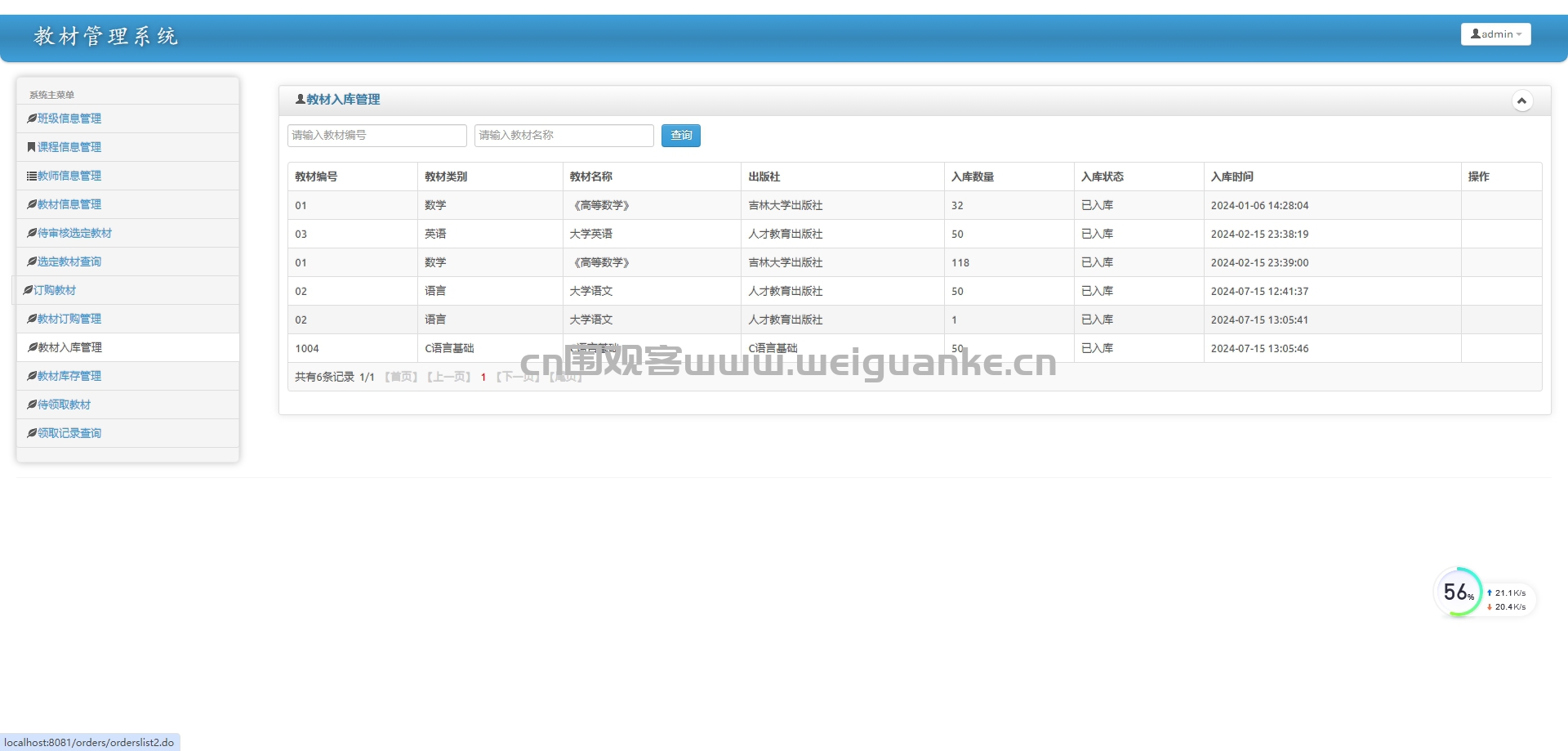Click leaf icon beside 选定教材查询

point(32,262)
